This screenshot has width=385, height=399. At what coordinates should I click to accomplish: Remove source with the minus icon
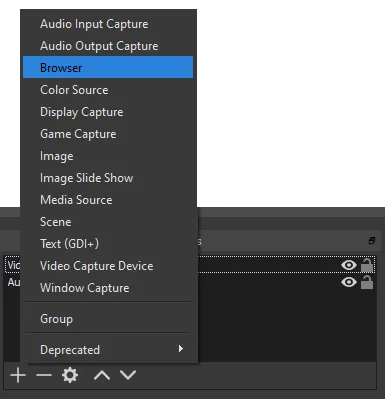(x=44, y=375)
